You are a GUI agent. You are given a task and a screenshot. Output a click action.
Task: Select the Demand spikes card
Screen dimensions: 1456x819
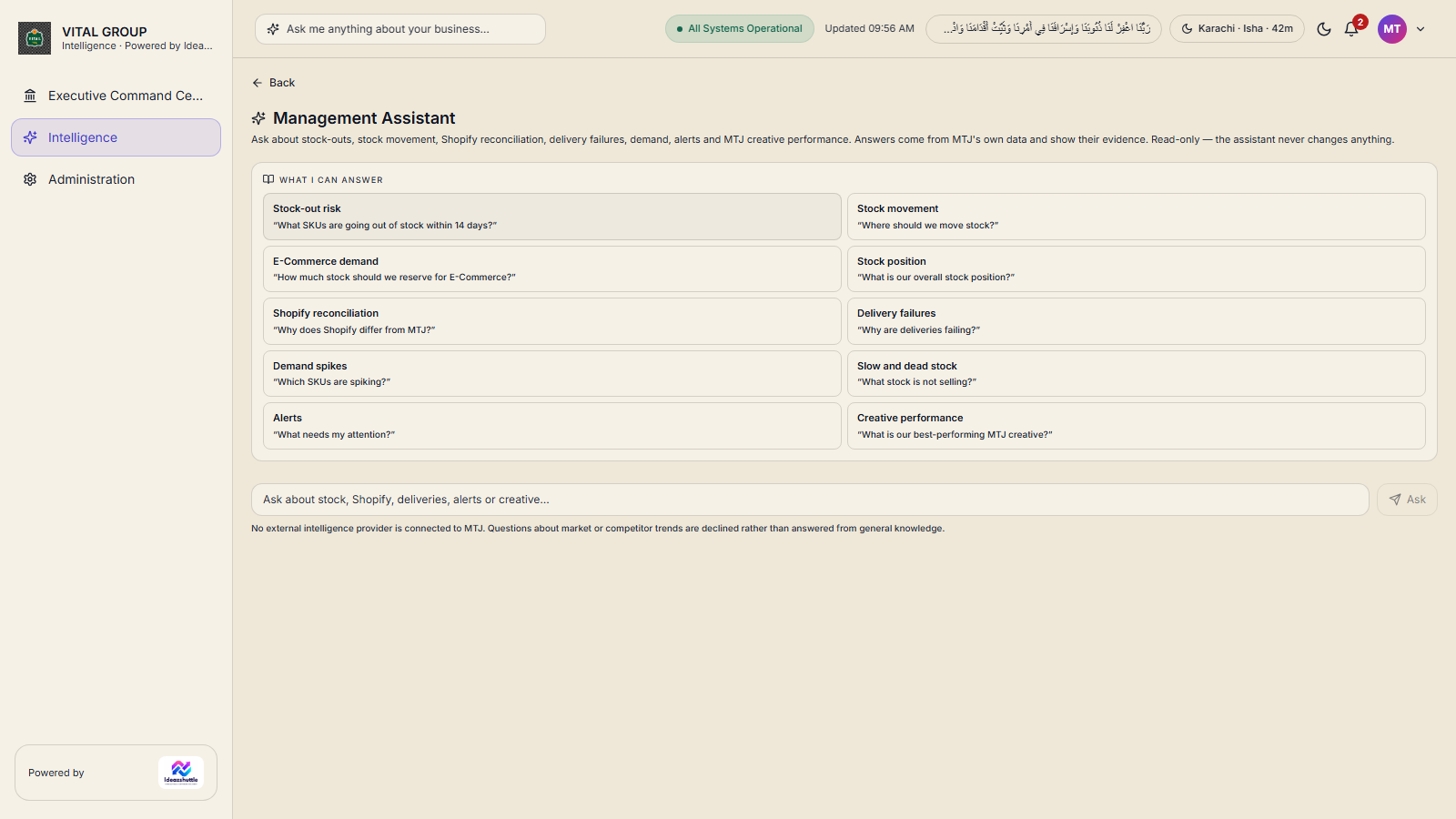click(551, 373)
